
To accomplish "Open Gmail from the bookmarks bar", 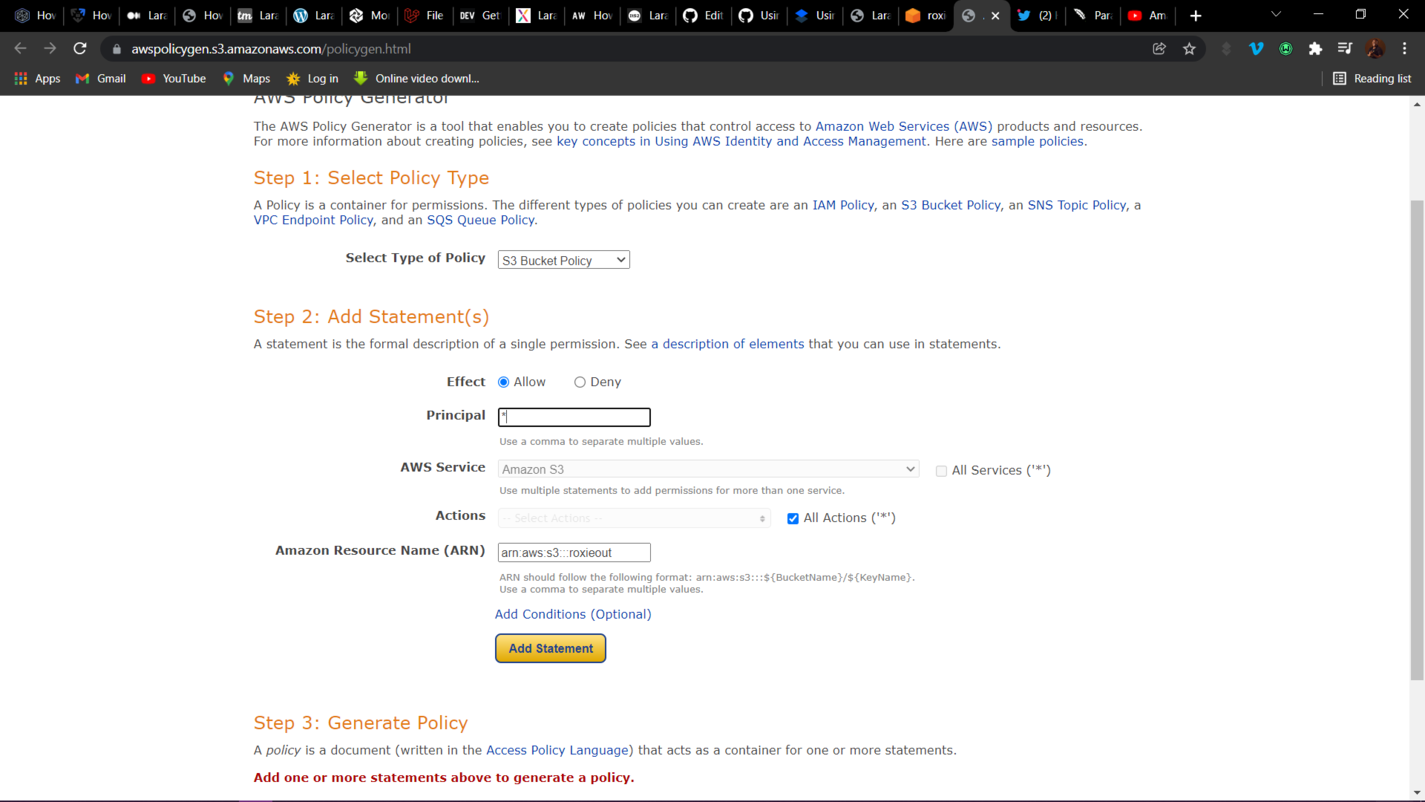I will pos(100,77).
